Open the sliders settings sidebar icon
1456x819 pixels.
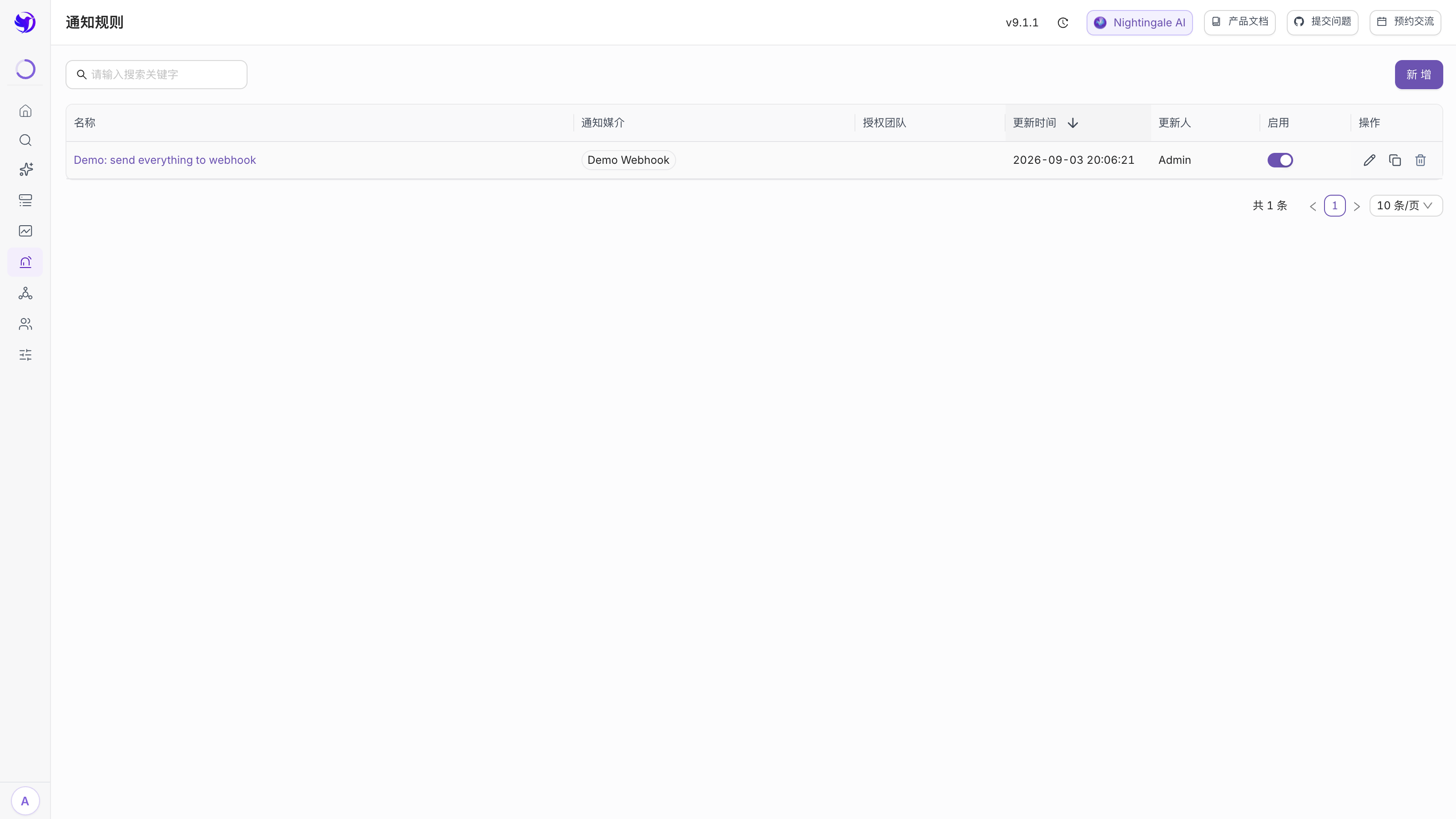point(25,355)
